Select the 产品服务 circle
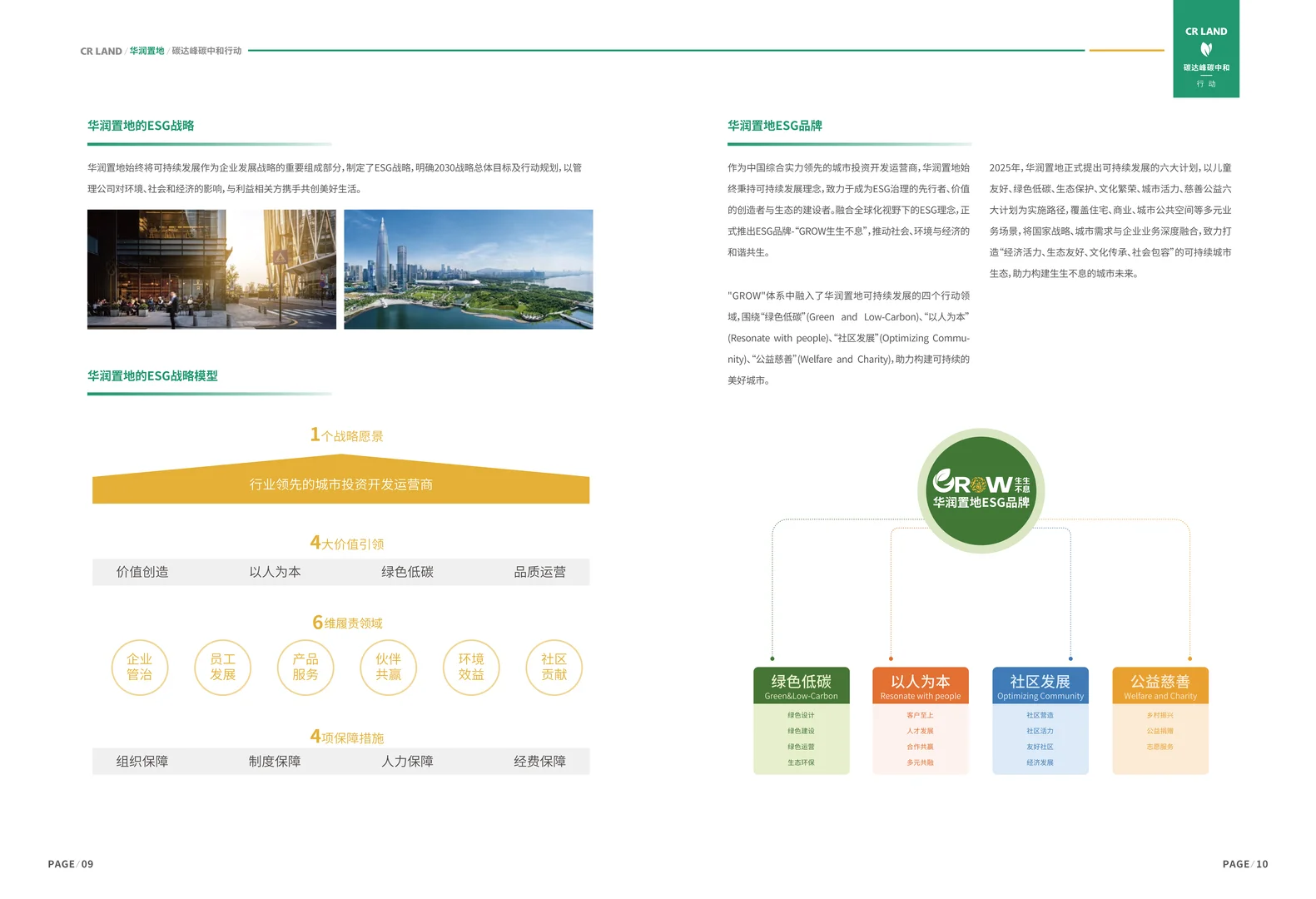The width and height of the screenshot is (1316, 899). (305, 668)
